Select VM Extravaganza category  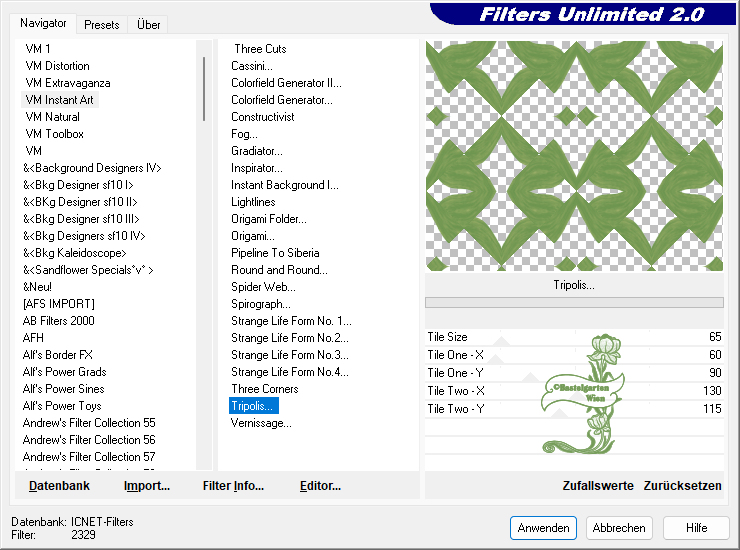tap(68, 83)
